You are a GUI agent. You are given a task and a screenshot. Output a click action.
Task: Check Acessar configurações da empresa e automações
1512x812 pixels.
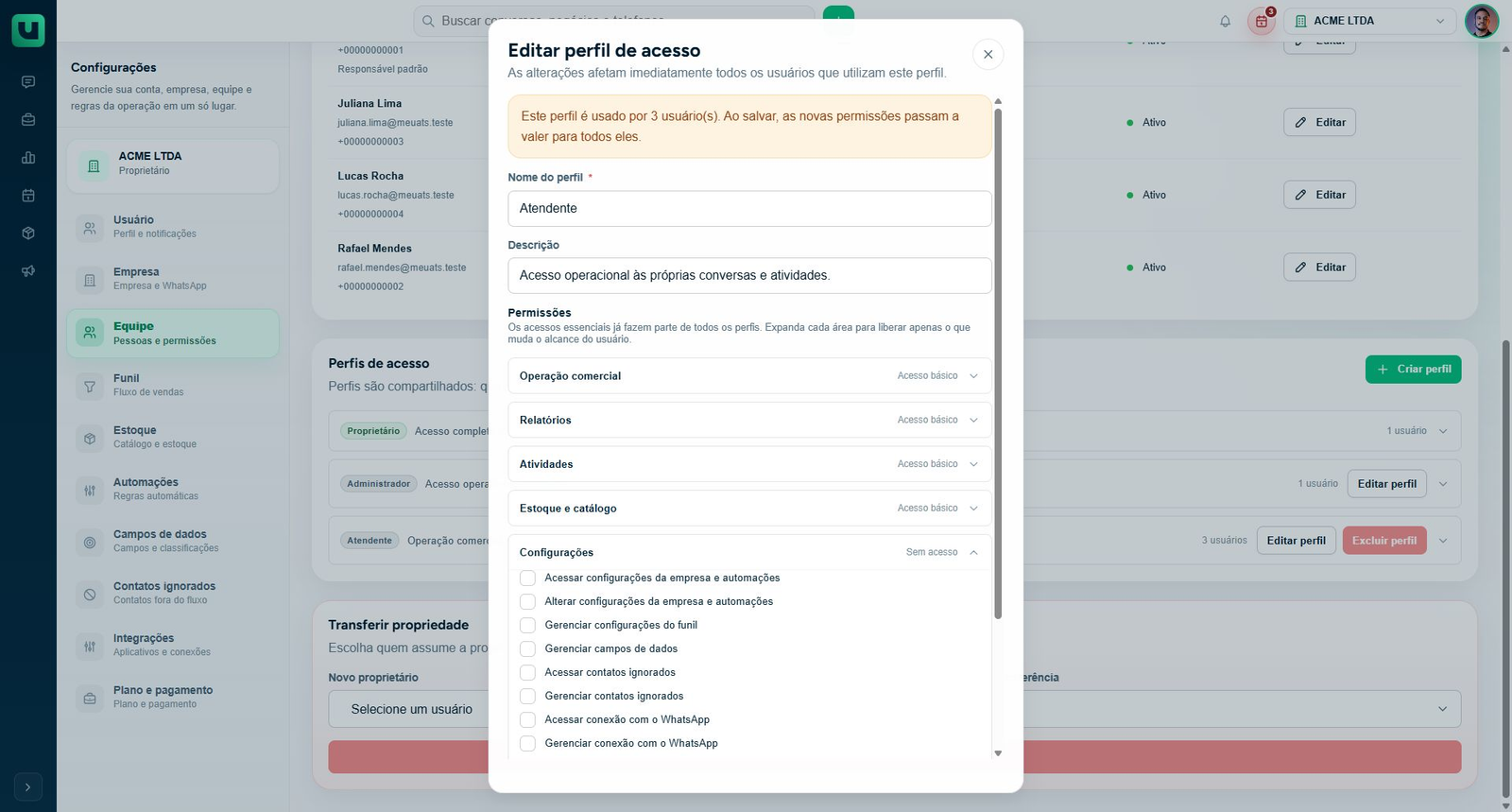pyautogui.click(x=527, y=578)
